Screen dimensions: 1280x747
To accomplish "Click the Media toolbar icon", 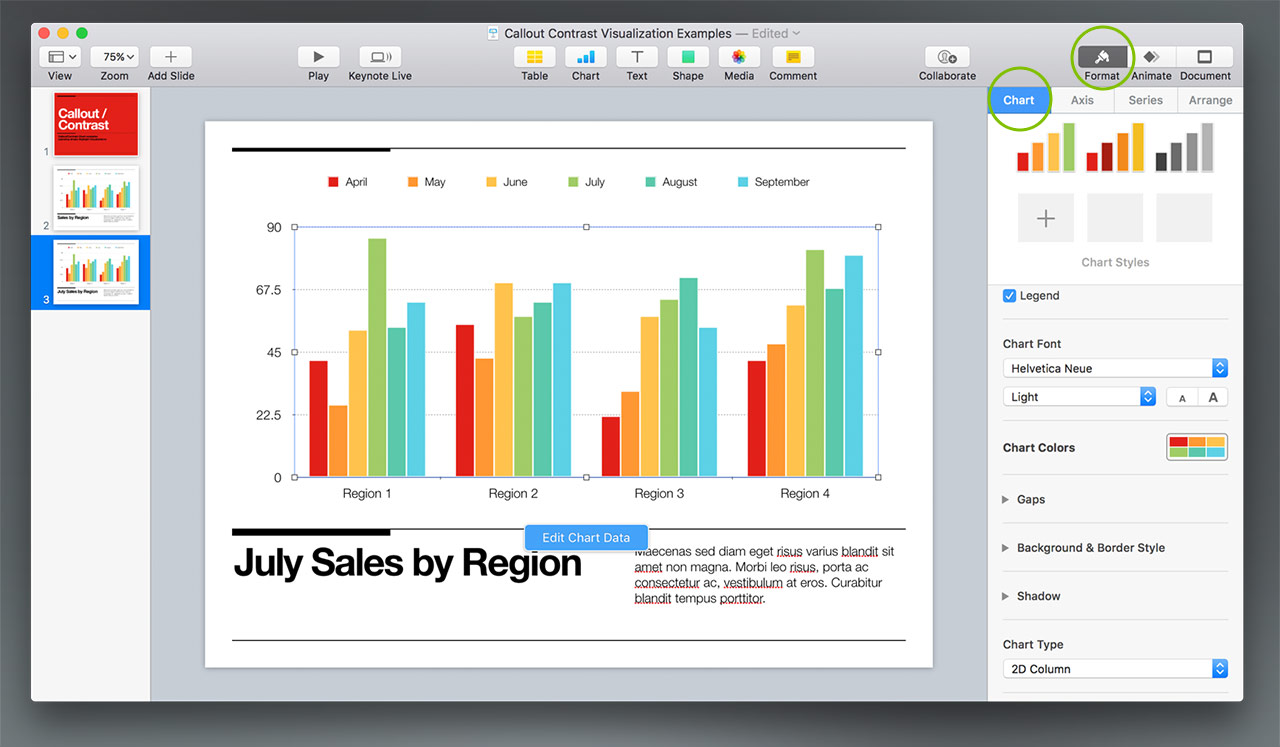I will point(739,58).
